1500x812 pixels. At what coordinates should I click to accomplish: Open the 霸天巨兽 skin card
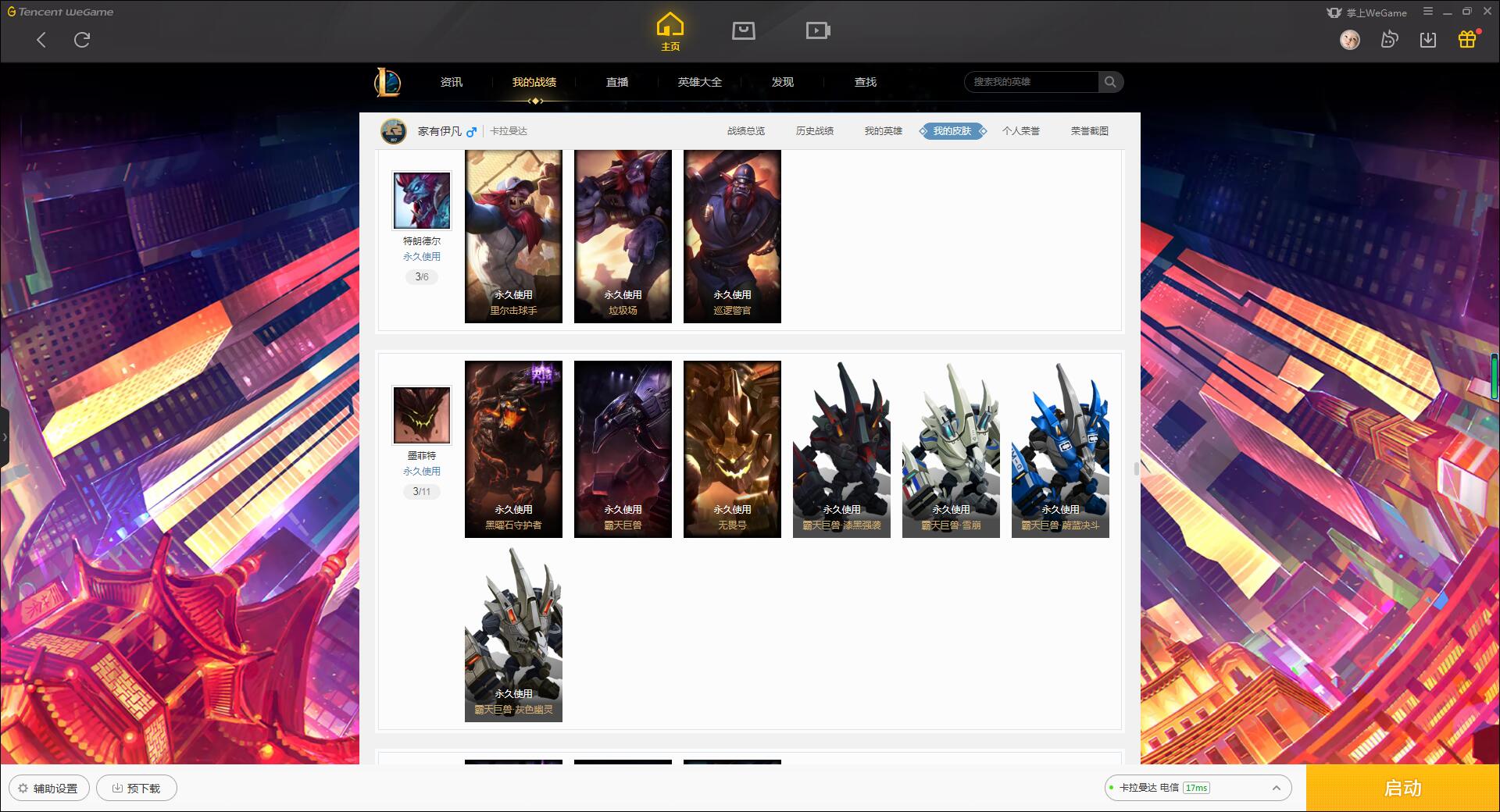(623, 449)
